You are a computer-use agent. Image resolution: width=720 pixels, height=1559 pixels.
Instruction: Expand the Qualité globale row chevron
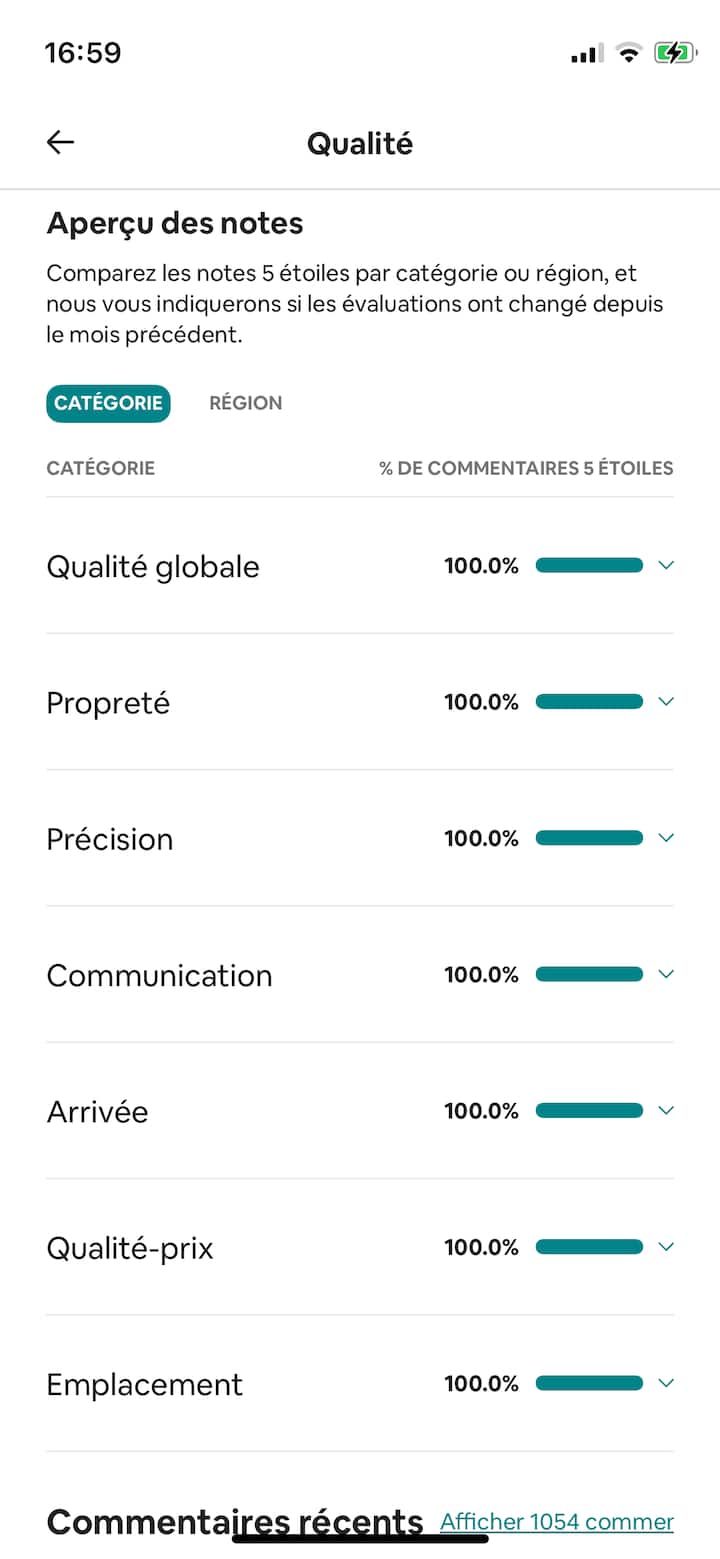coord(667,566)
